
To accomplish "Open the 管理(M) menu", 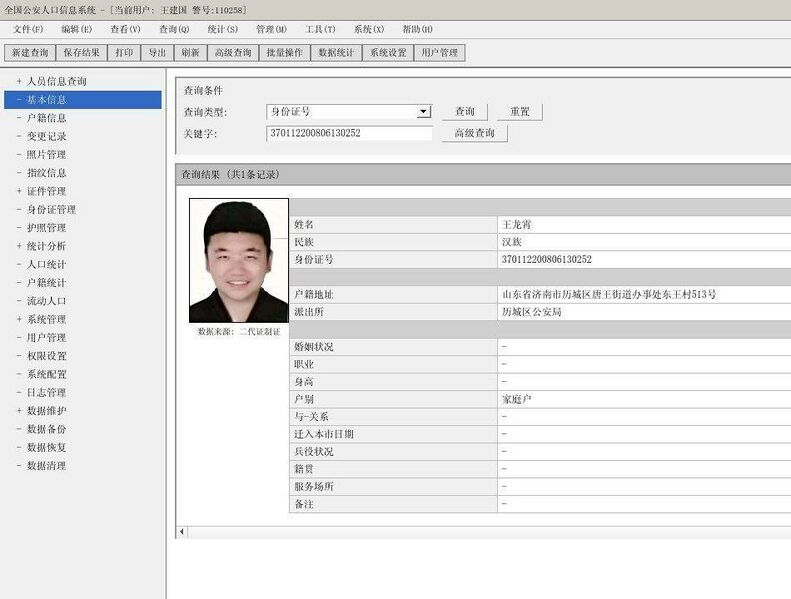I will tap(271, 29).
